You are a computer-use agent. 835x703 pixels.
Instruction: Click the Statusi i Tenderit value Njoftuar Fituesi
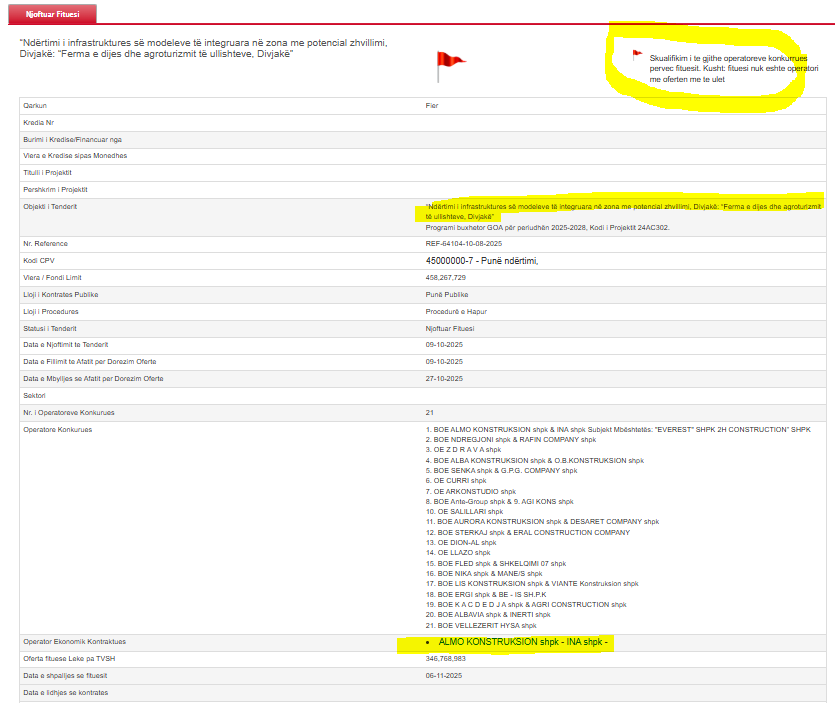coord(450,328)
